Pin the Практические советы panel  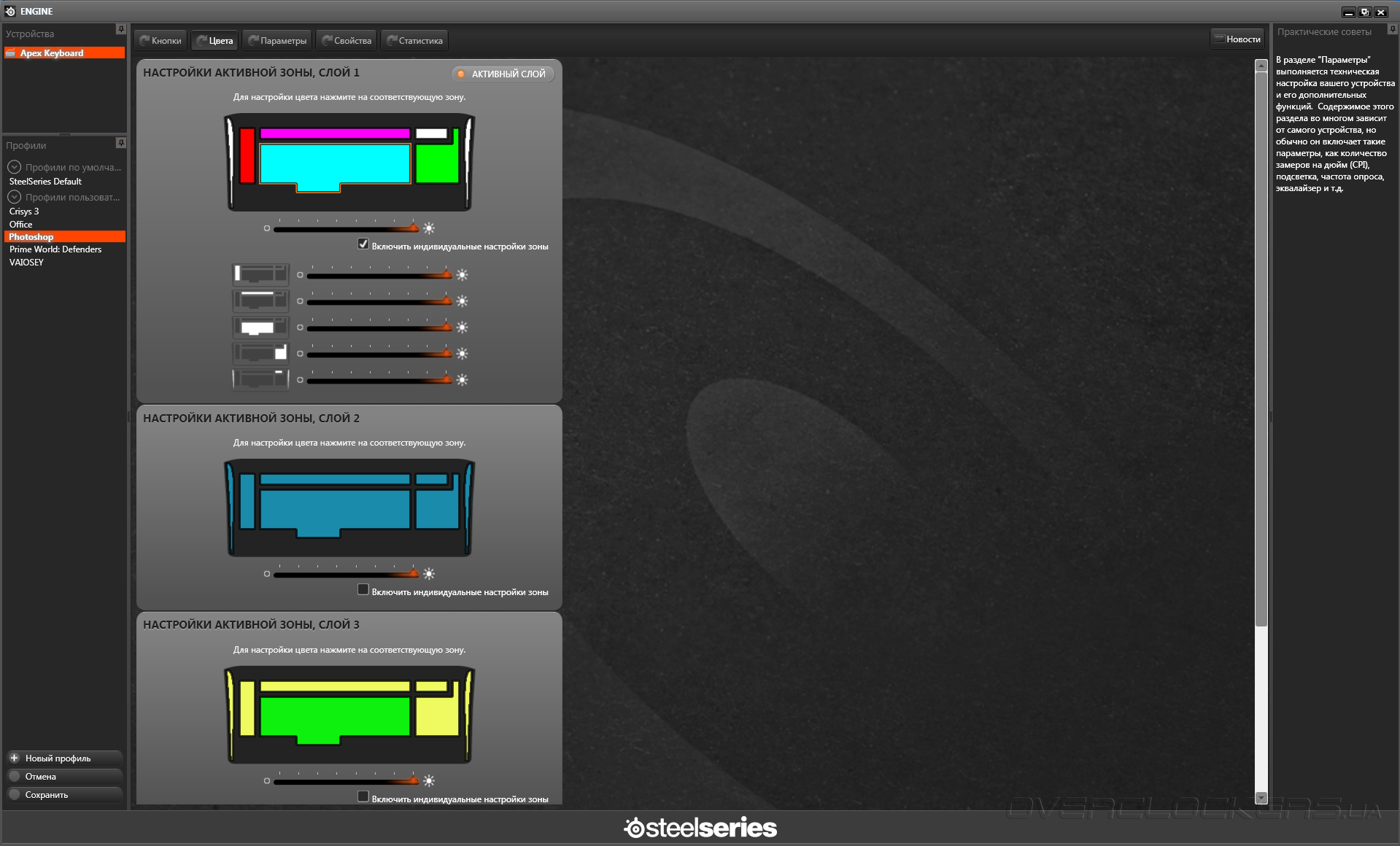[1393, 30]
